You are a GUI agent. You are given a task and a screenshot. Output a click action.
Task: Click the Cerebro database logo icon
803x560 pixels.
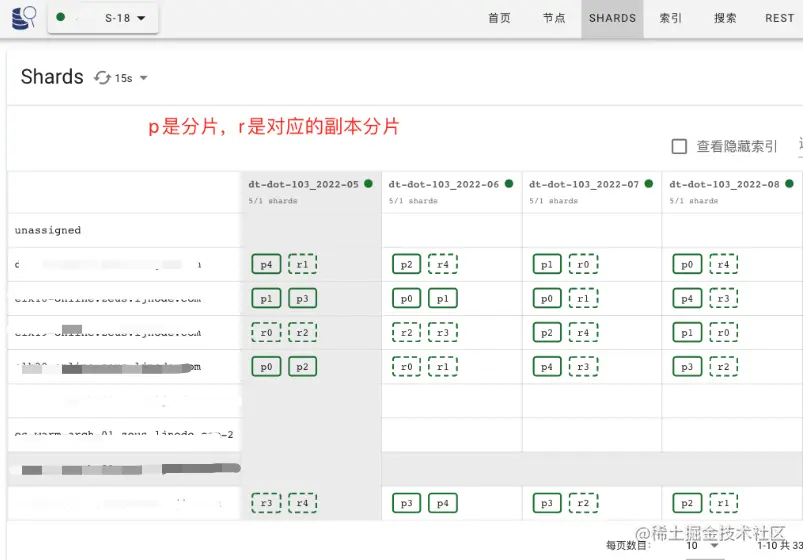[x=24, y=18]
